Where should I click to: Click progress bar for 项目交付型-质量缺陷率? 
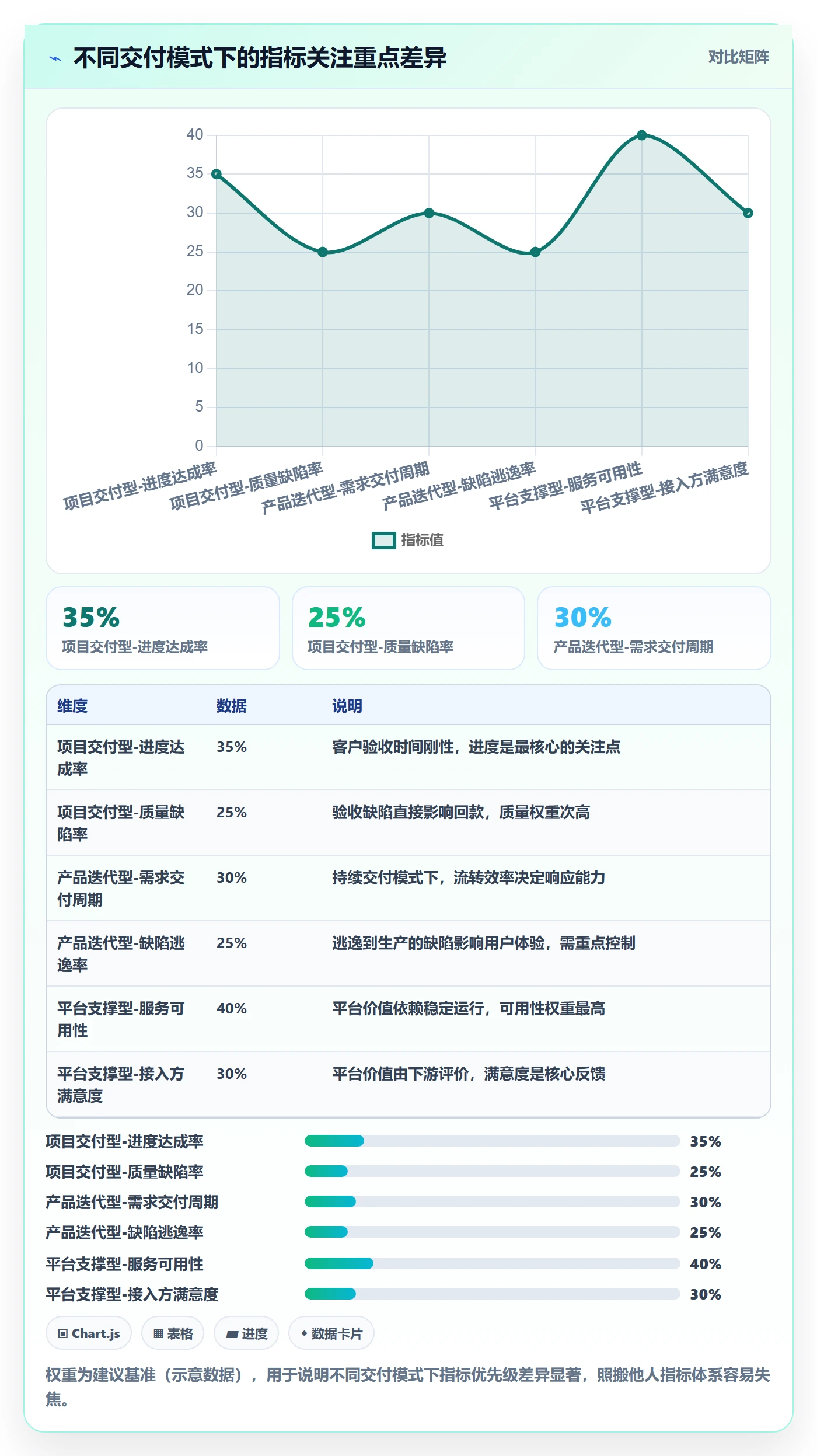tap(492, 1171)
